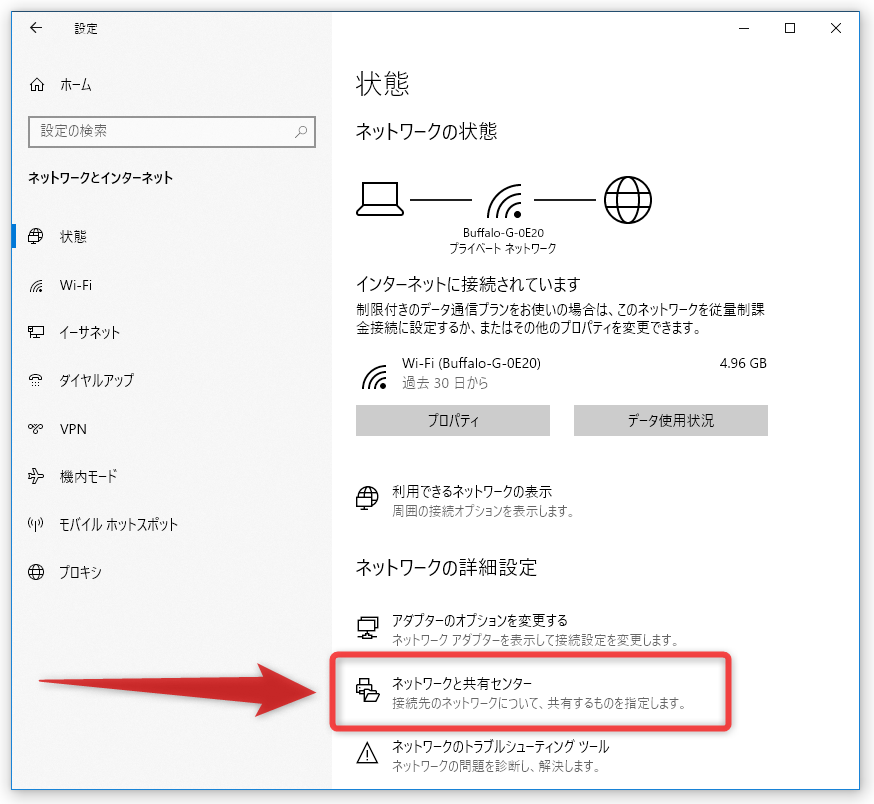This screenshot has height=804, width=874.
Task: Click the magnifier icon in the search box
Action: [301, 132]
